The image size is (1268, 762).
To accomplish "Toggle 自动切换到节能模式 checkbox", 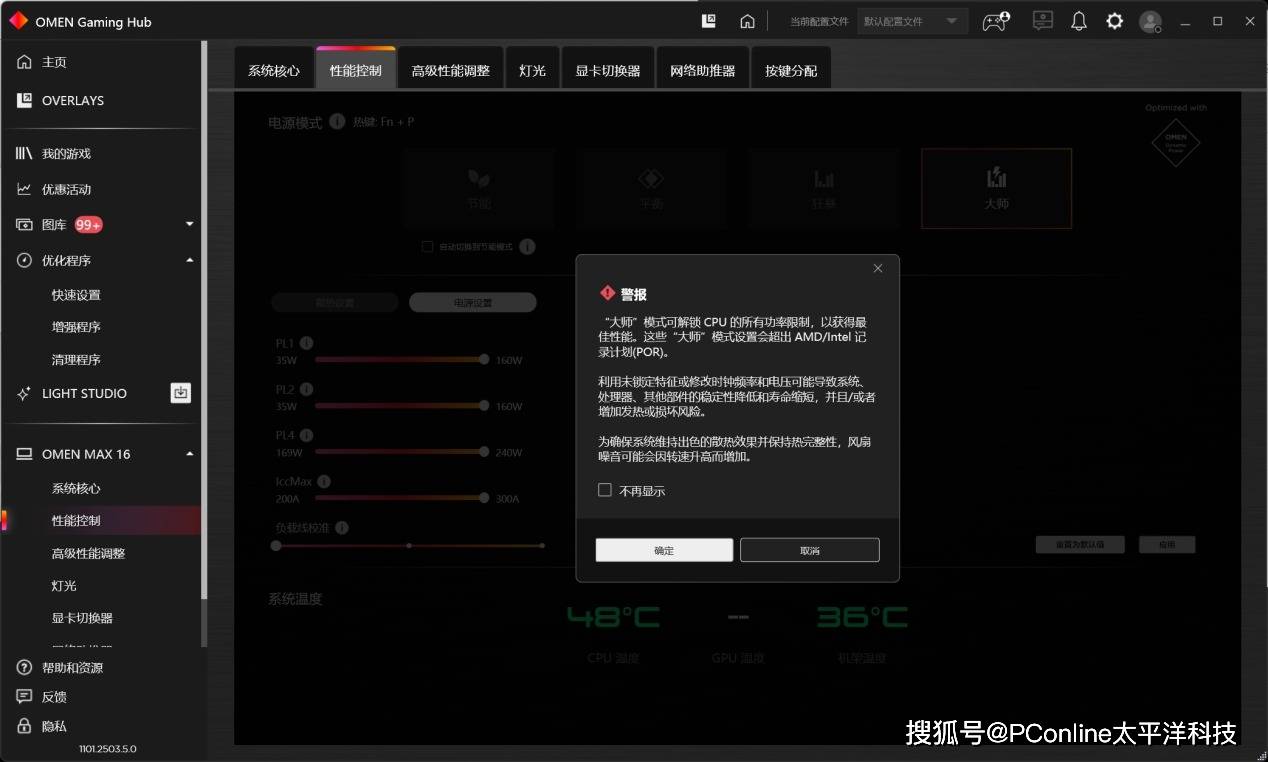I will pyautogui.click(x=427, y=246).
